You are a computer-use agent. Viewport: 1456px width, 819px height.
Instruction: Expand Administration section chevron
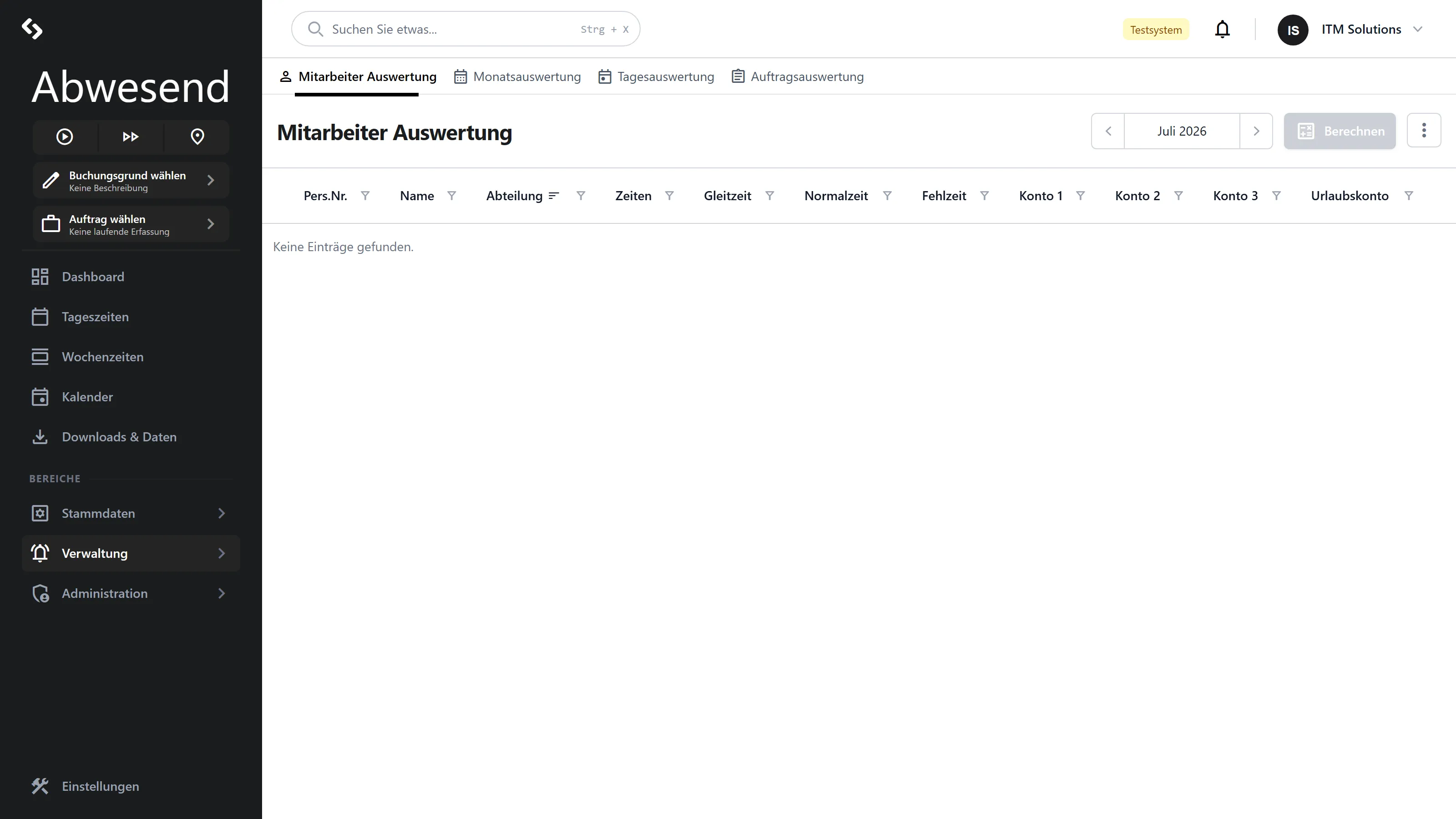pyautogui.click(x=222, y=594)
